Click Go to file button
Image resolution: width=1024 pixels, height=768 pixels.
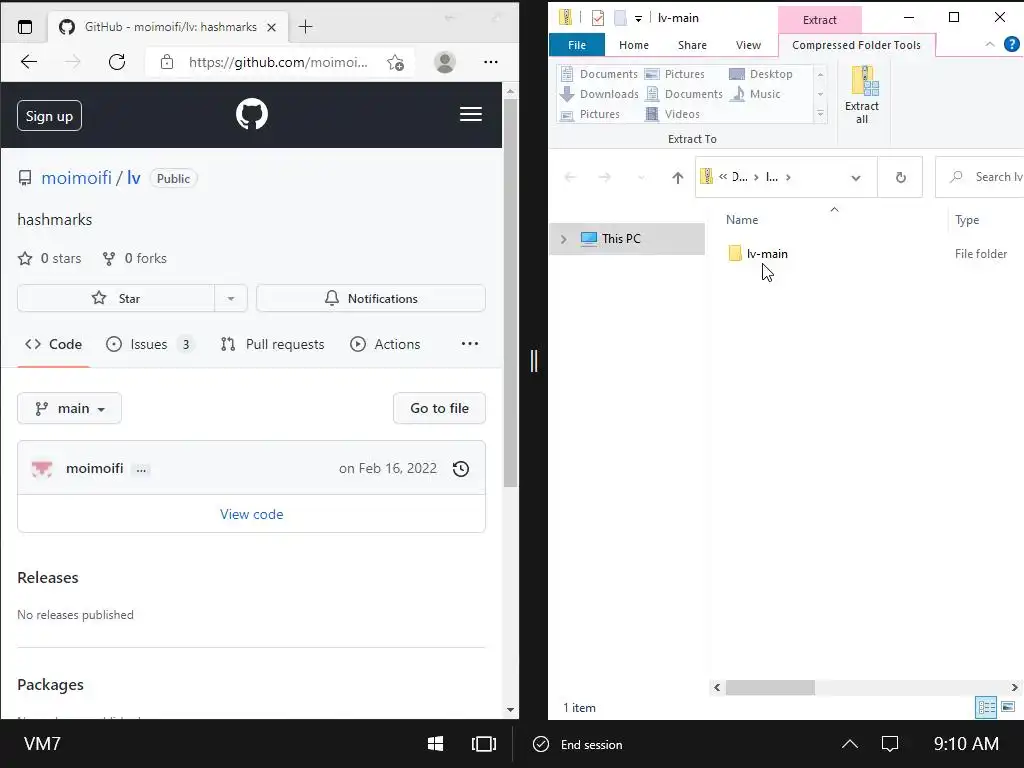click(439, 408)
